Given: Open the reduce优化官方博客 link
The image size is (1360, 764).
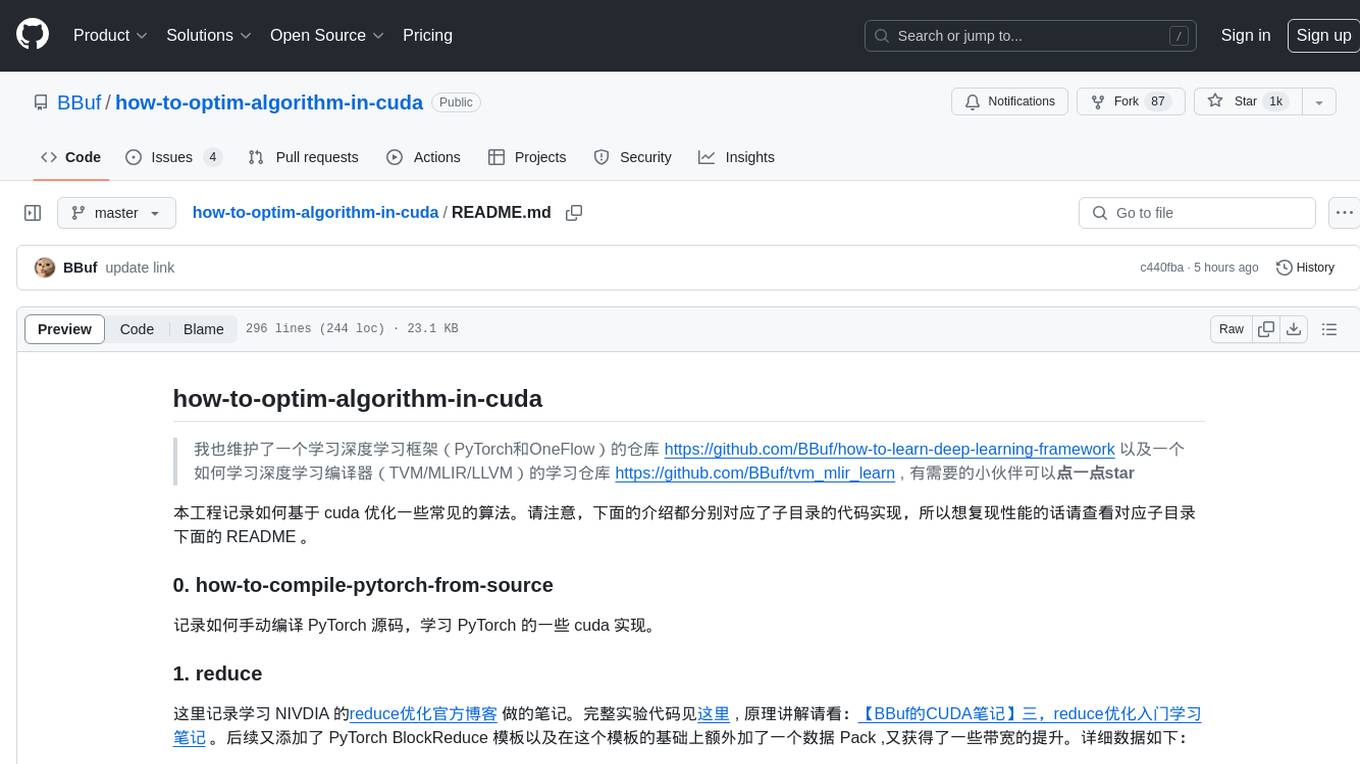Looking at the screenshot, I should click(423, 714).
